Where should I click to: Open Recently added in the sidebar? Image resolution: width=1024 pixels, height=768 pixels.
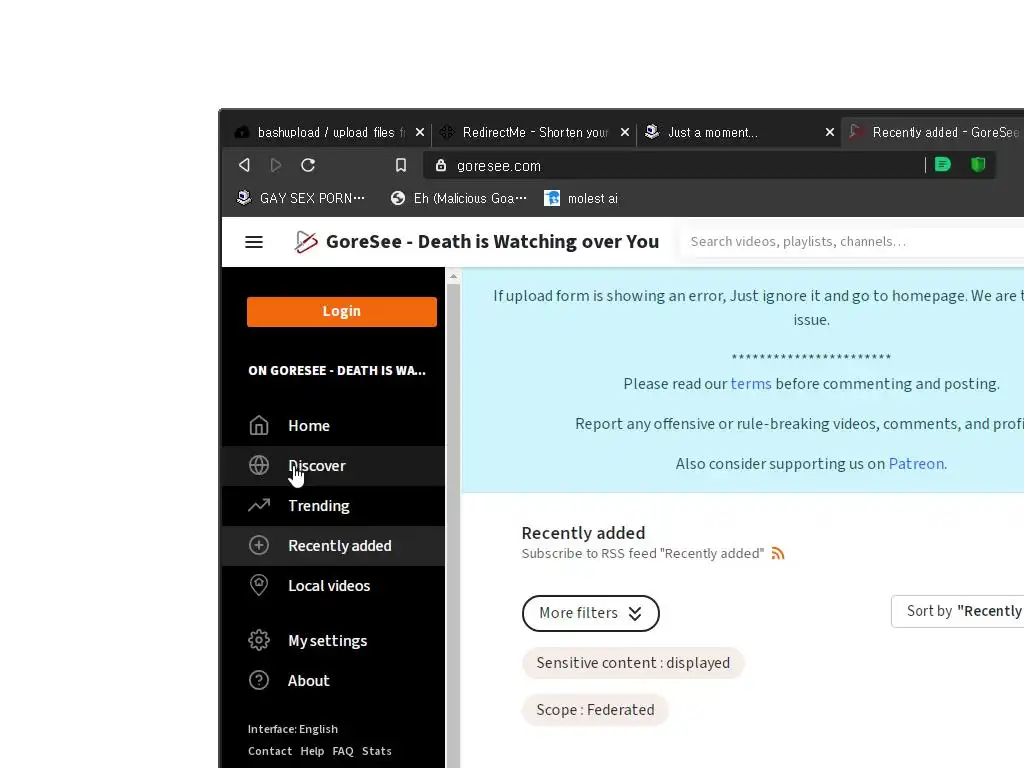[333, 545]
